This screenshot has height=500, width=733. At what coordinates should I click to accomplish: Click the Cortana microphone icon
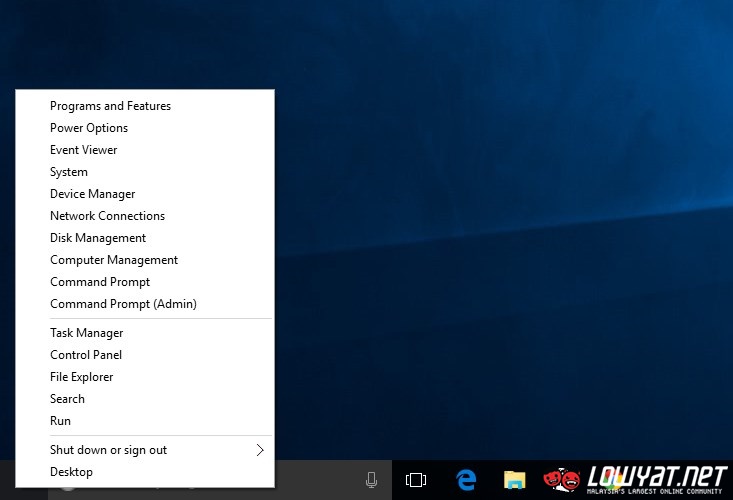pos(372,480)
